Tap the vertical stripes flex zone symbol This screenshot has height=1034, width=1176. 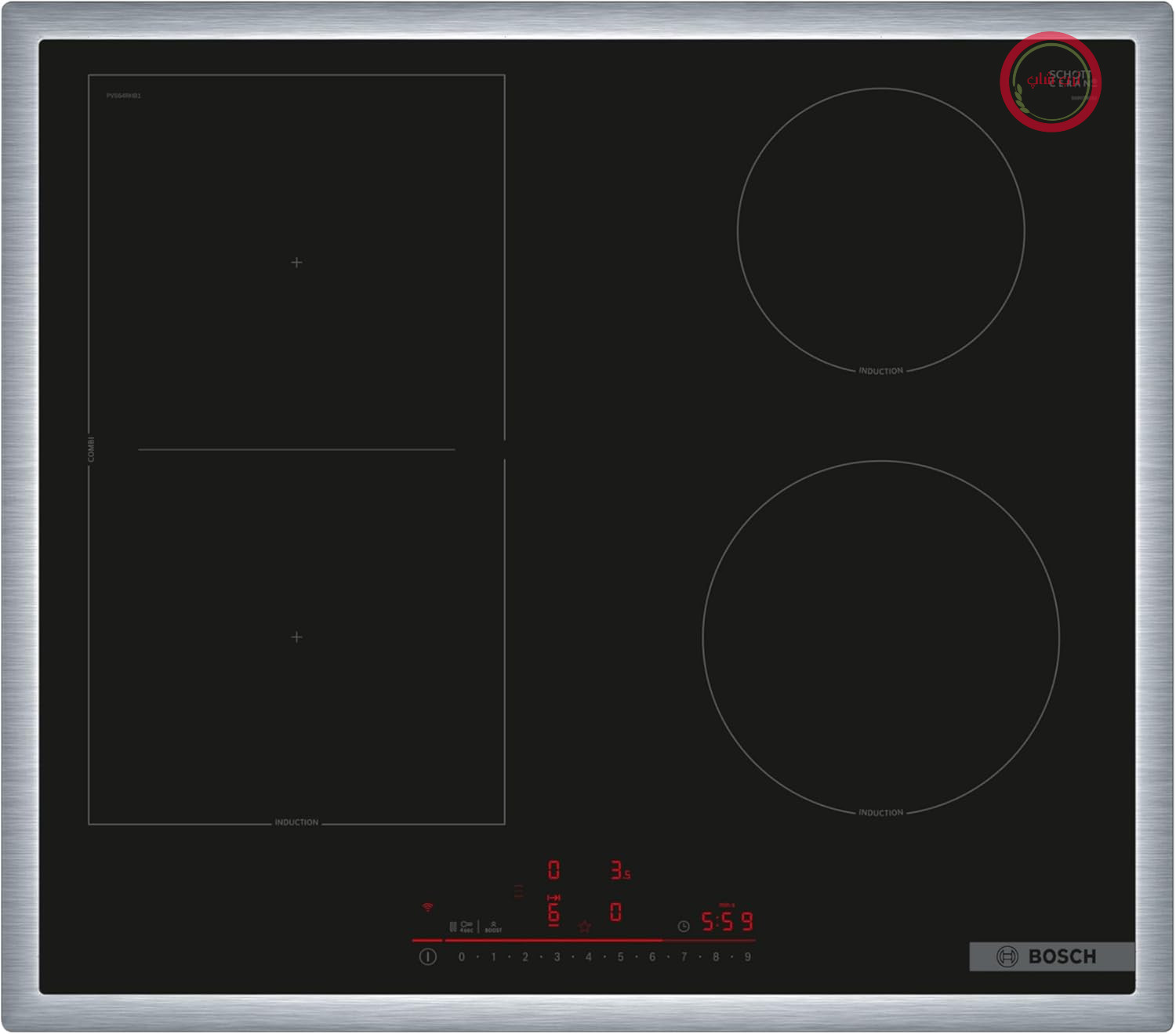pyautogui.click(x=453, y=927)
